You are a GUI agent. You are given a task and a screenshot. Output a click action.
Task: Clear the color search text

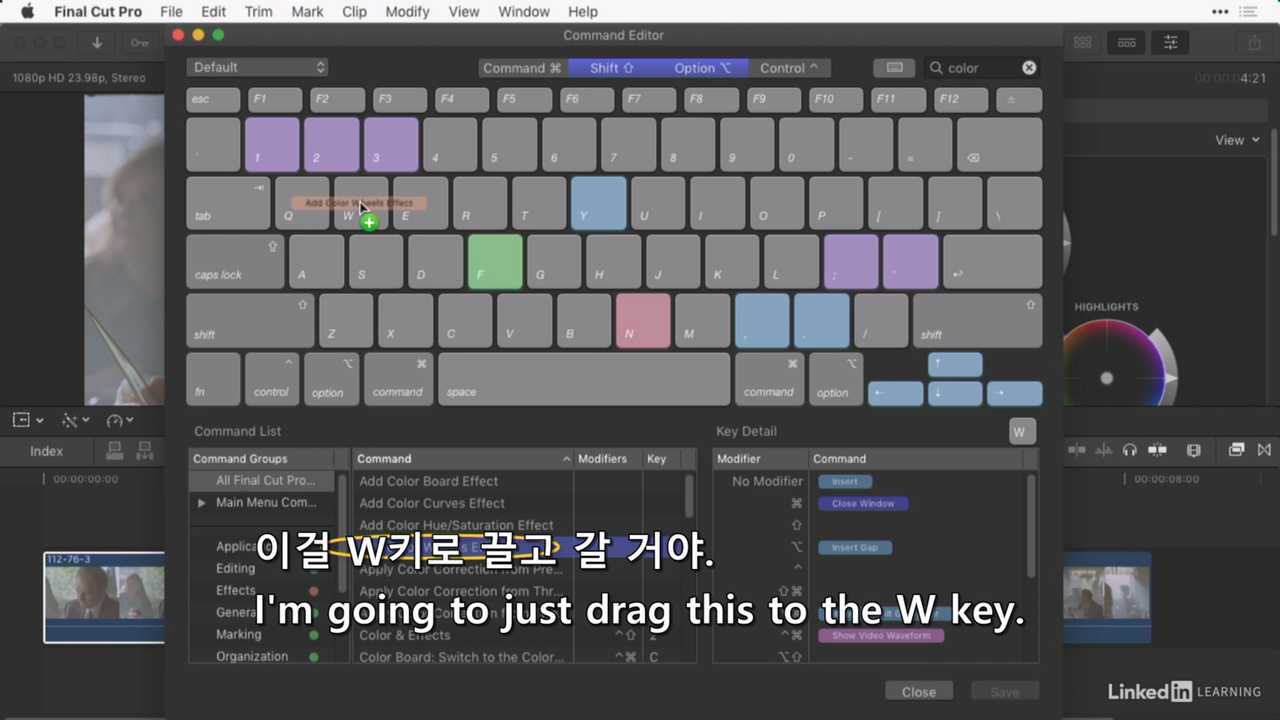point(1029,68)
